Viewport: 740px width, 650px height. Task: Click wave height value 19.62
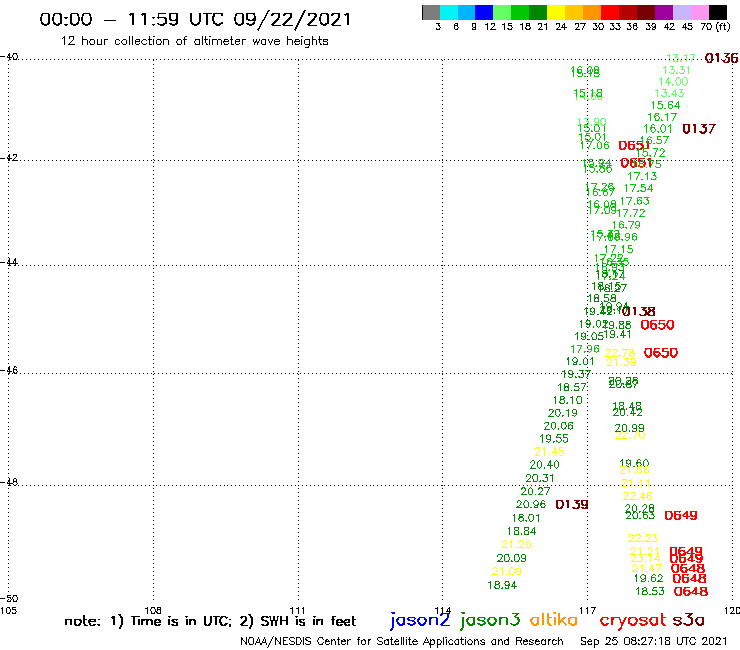point(648,578)
